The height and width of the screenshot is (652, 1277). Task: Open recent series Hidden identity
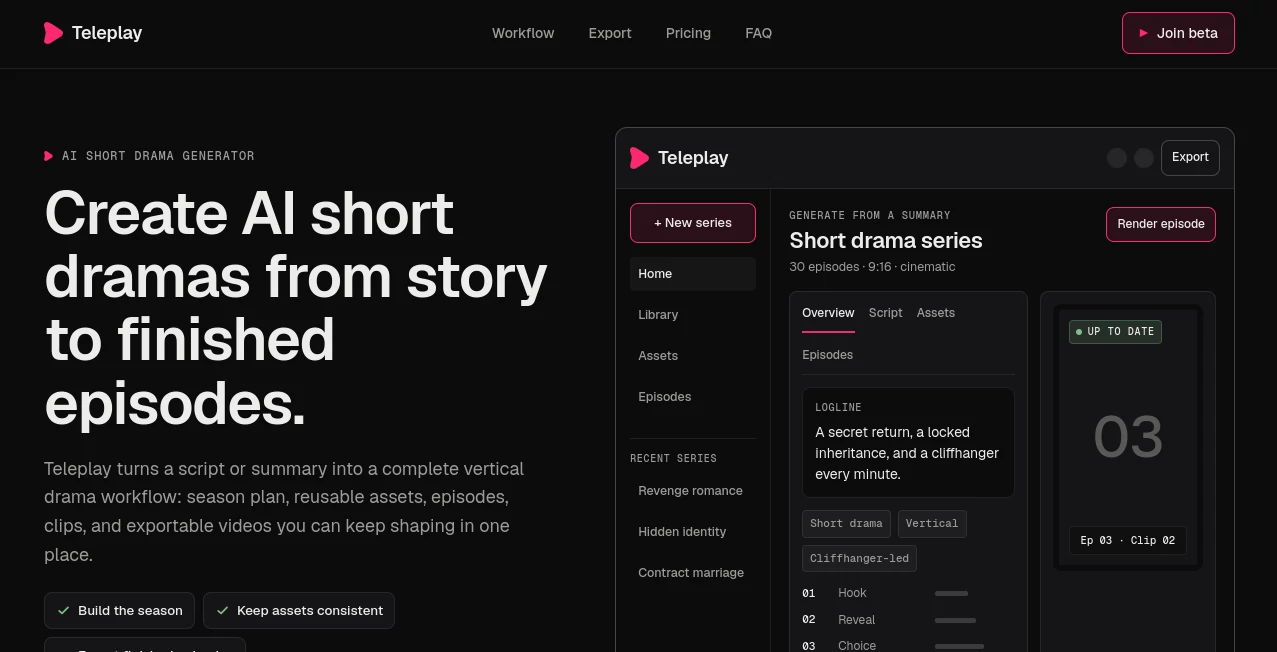693,532
